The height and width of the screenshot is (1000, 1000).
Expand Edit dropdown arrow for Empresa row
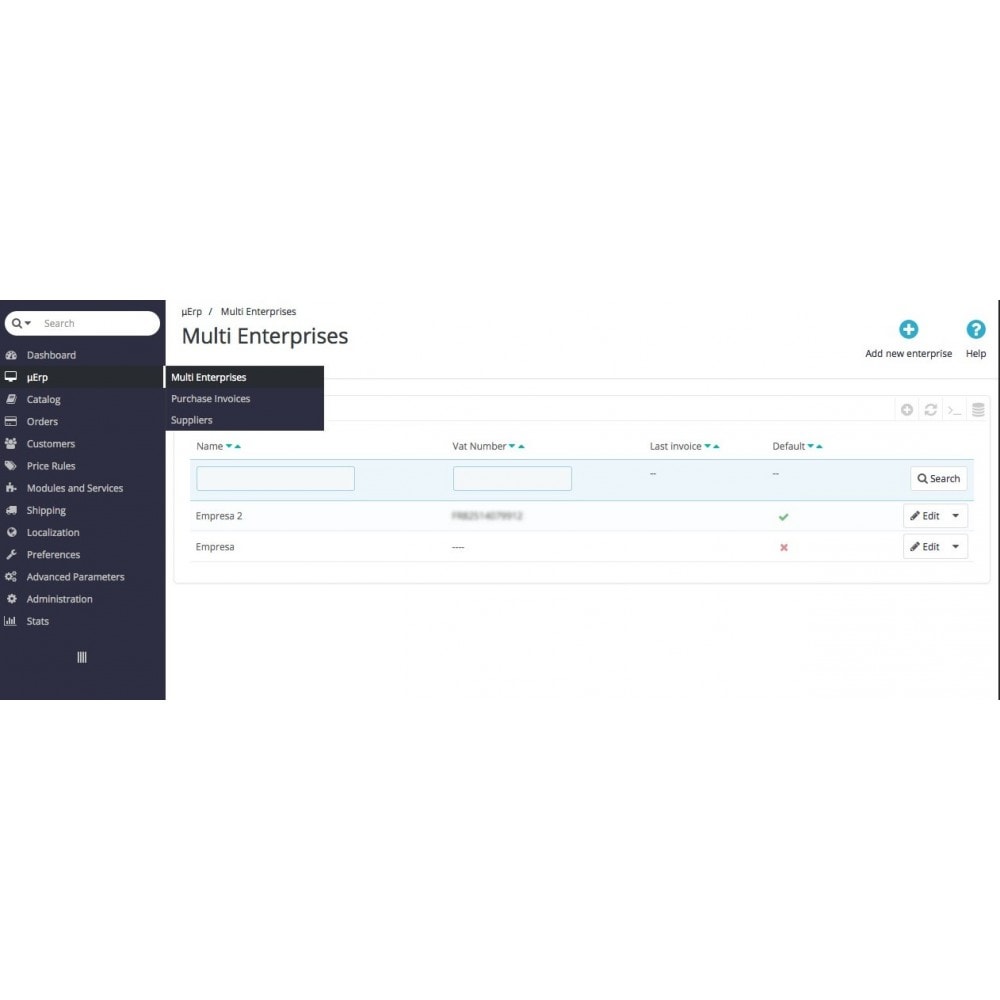pyautogui.click(x=955, y=547)
